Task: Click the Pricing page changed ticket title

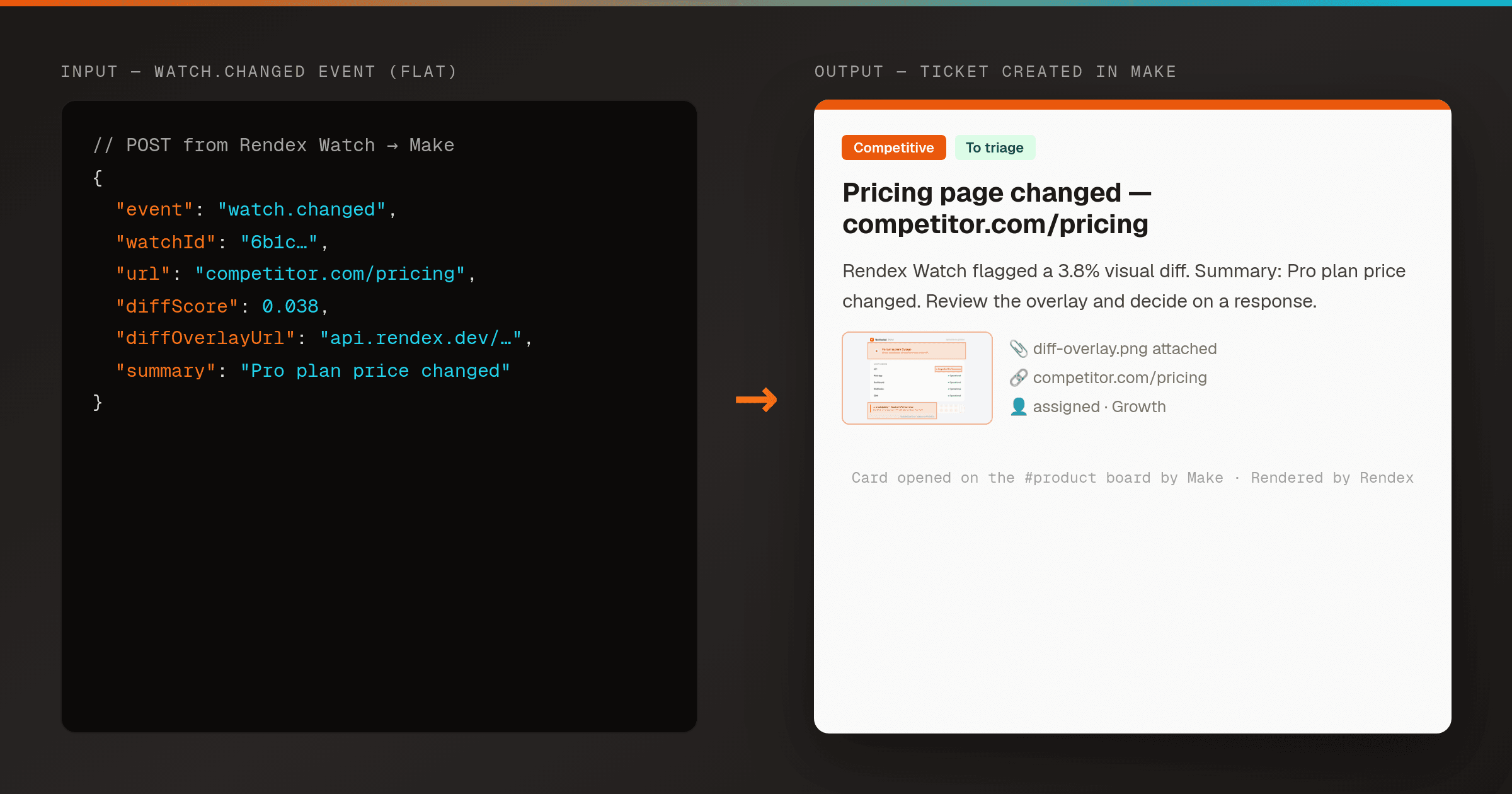Action: (997, 208)
